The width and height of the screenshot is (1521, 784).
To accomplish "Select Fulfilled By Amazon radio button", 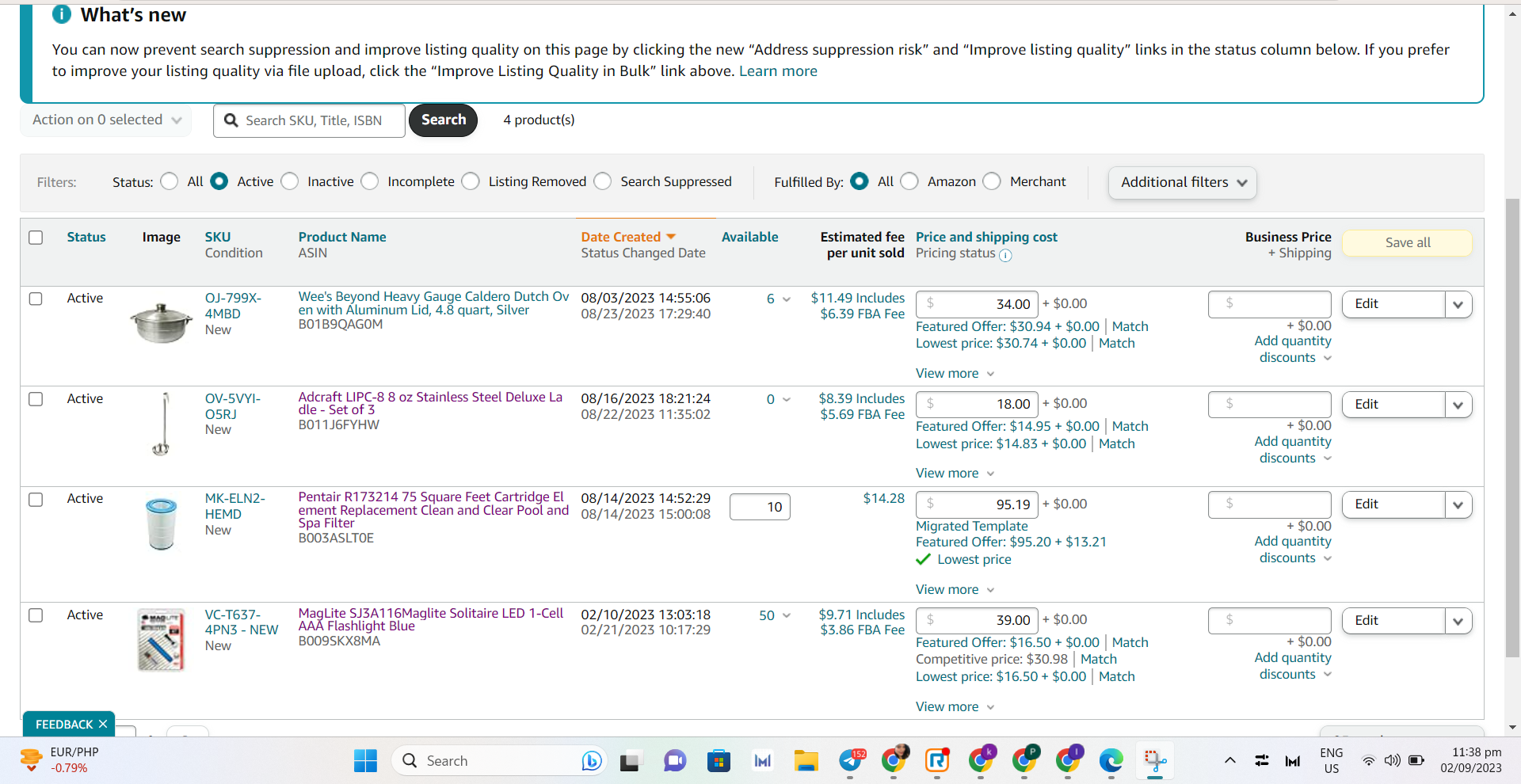I will 909,181.
